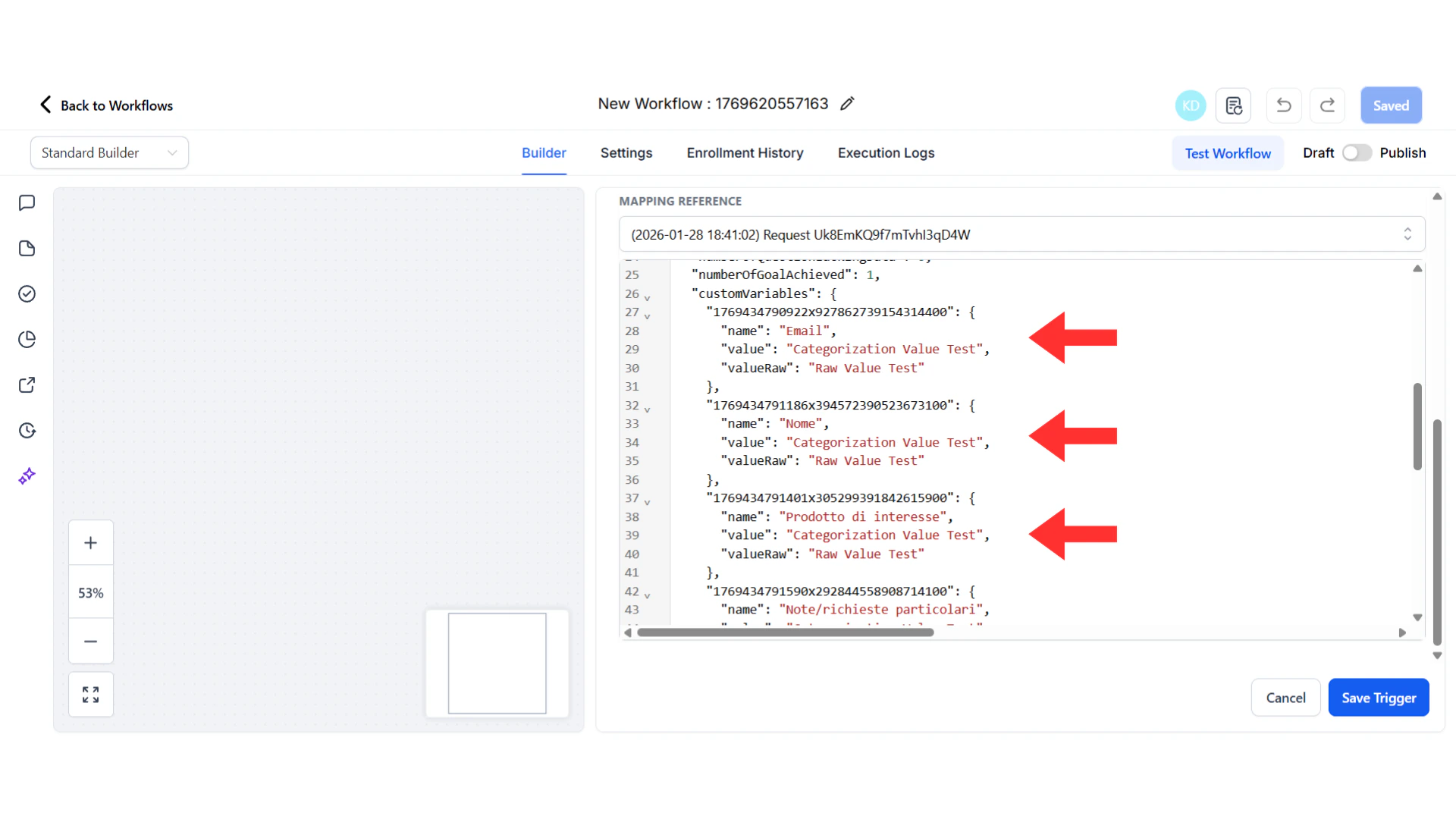Collapse the Nome variable block on line 32
Image resolution: width=1456 pixels, height=819 pixels.
pos(647,409)
